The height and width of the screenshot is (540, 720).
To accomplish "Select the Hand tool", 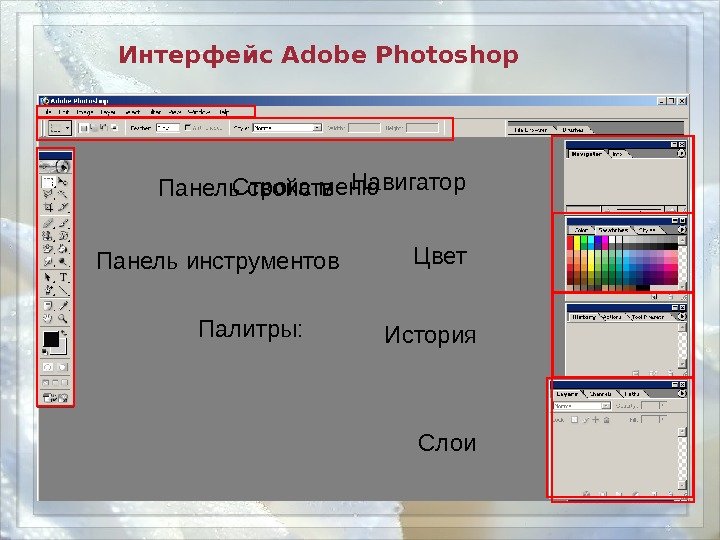I will pyautogui.click(x=48, y=318).
